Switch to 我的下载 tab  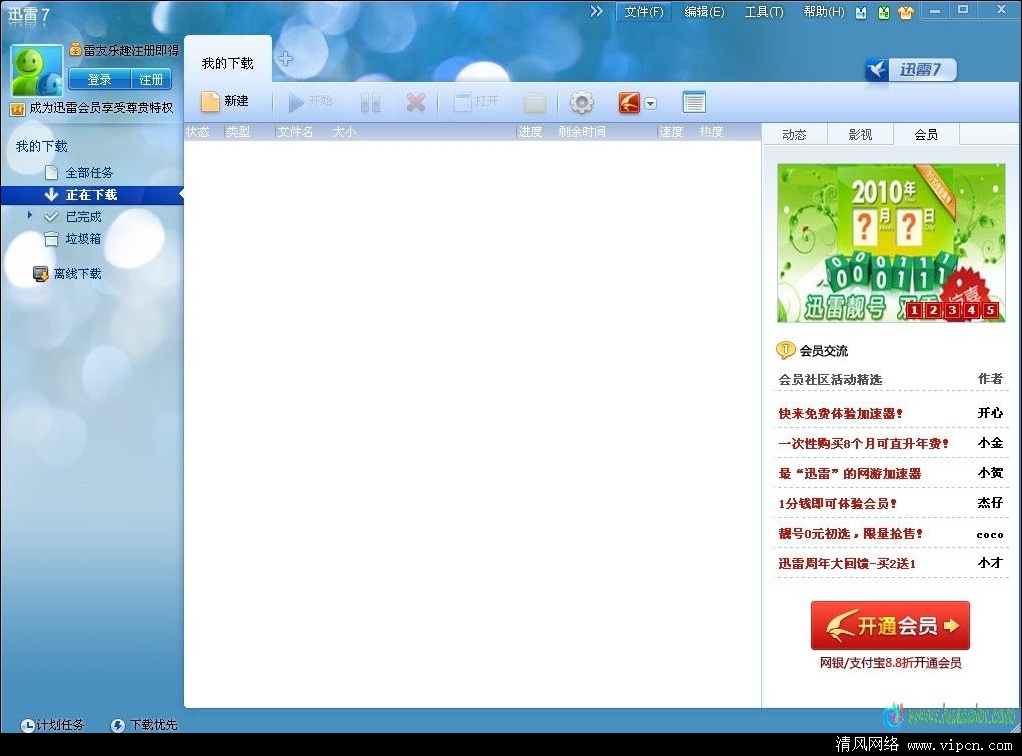click(x=227, y=63)
